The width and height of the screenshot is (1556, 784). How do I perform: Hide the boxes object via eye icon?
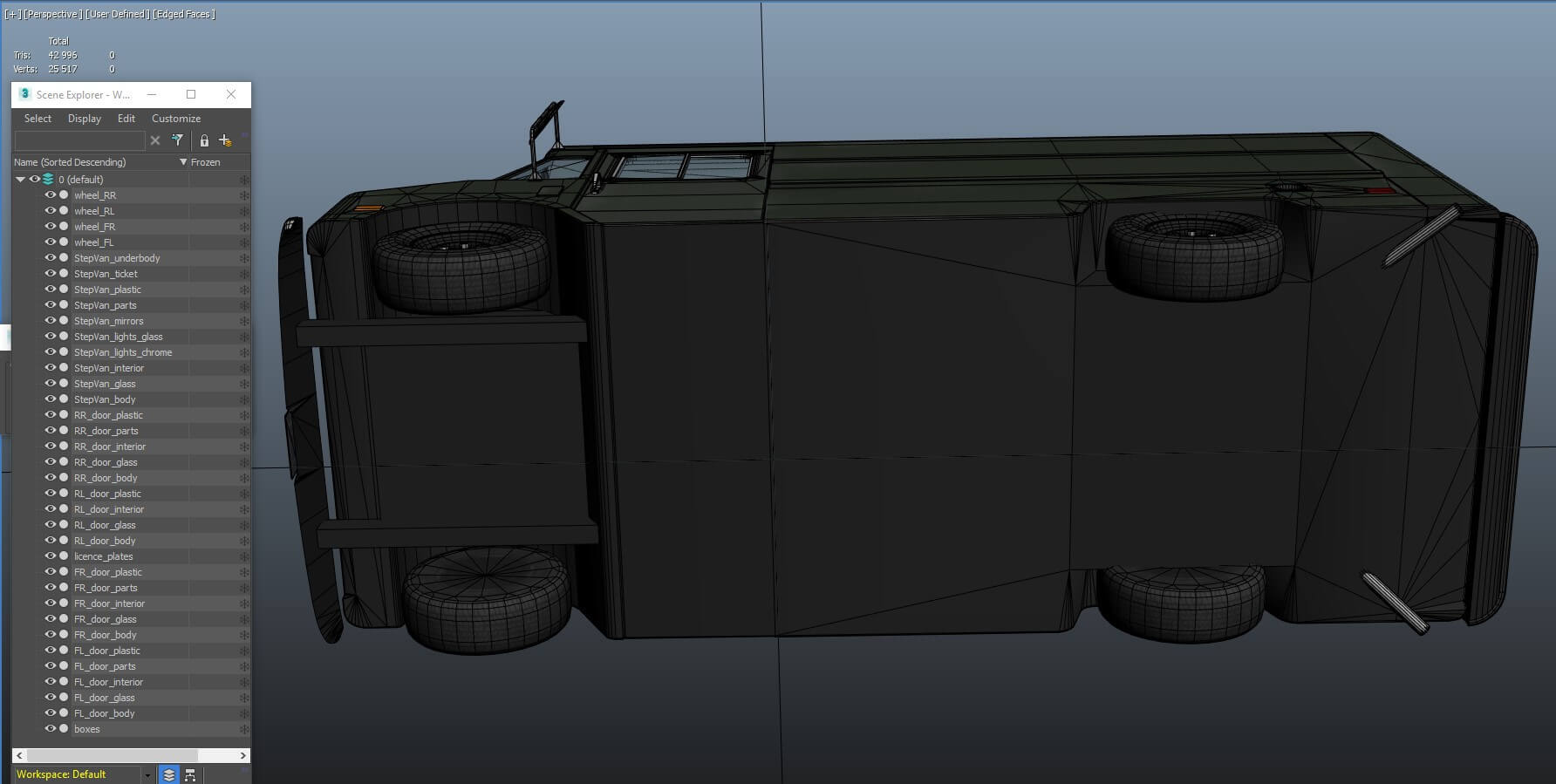click(x=50, y=729)
